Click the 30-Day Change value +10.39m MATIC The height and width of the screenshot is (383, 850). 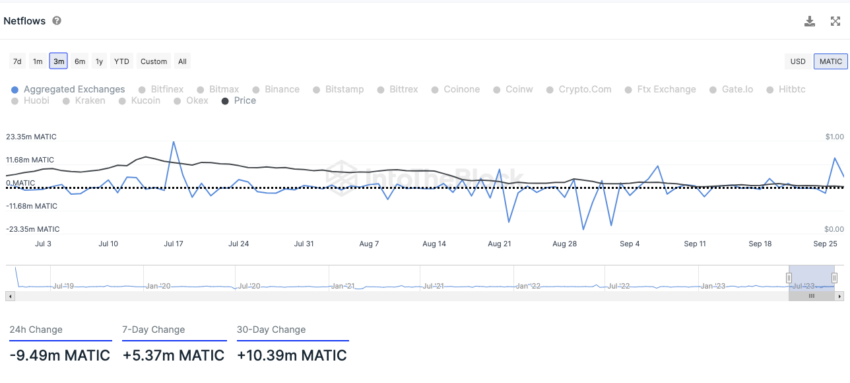292,356
